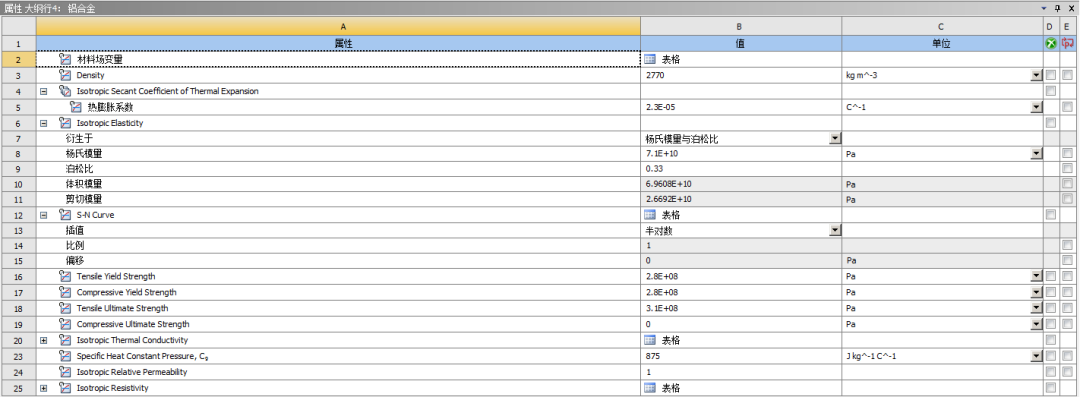1080x397 pixels.
Task: Toggle column D checkbox for Isotropic Thermal Conductivity
Action: pyautogui.click(x=1050, y=340)
